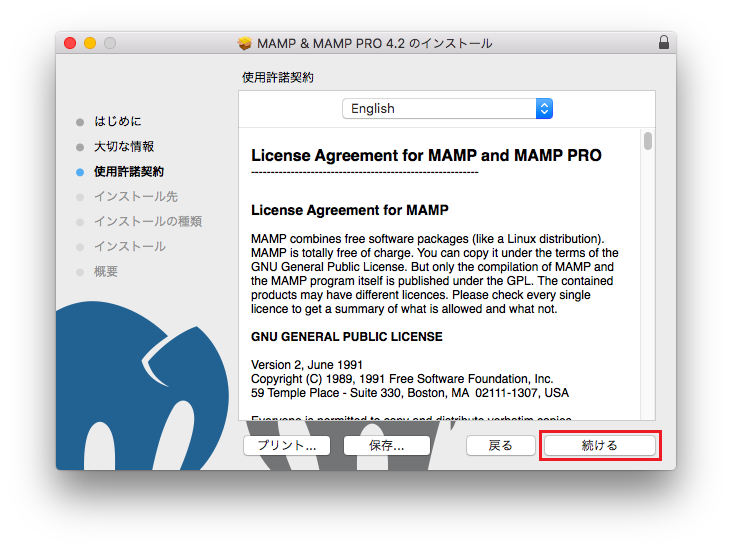Click the red close window button
This screenshot has height=550, width=732.
(70, 43)
